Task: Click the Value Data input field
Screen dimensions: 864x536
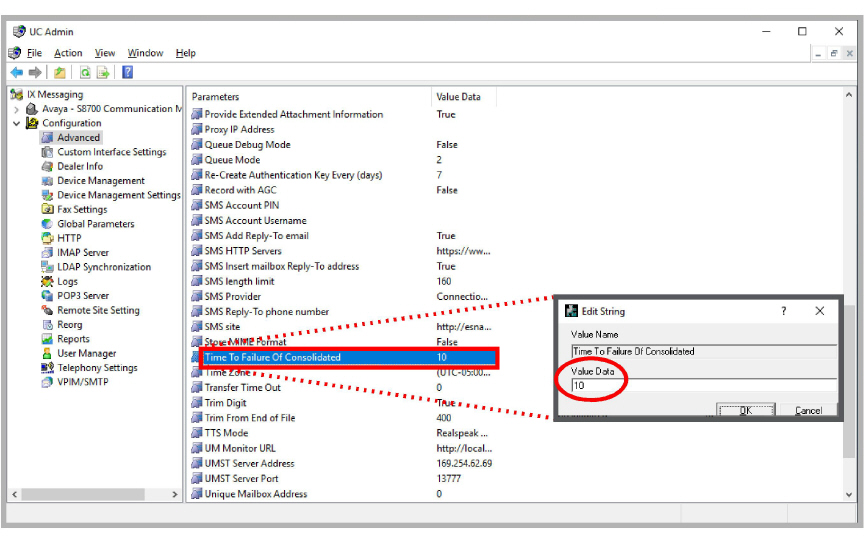Action: click(x=704, y=386)
